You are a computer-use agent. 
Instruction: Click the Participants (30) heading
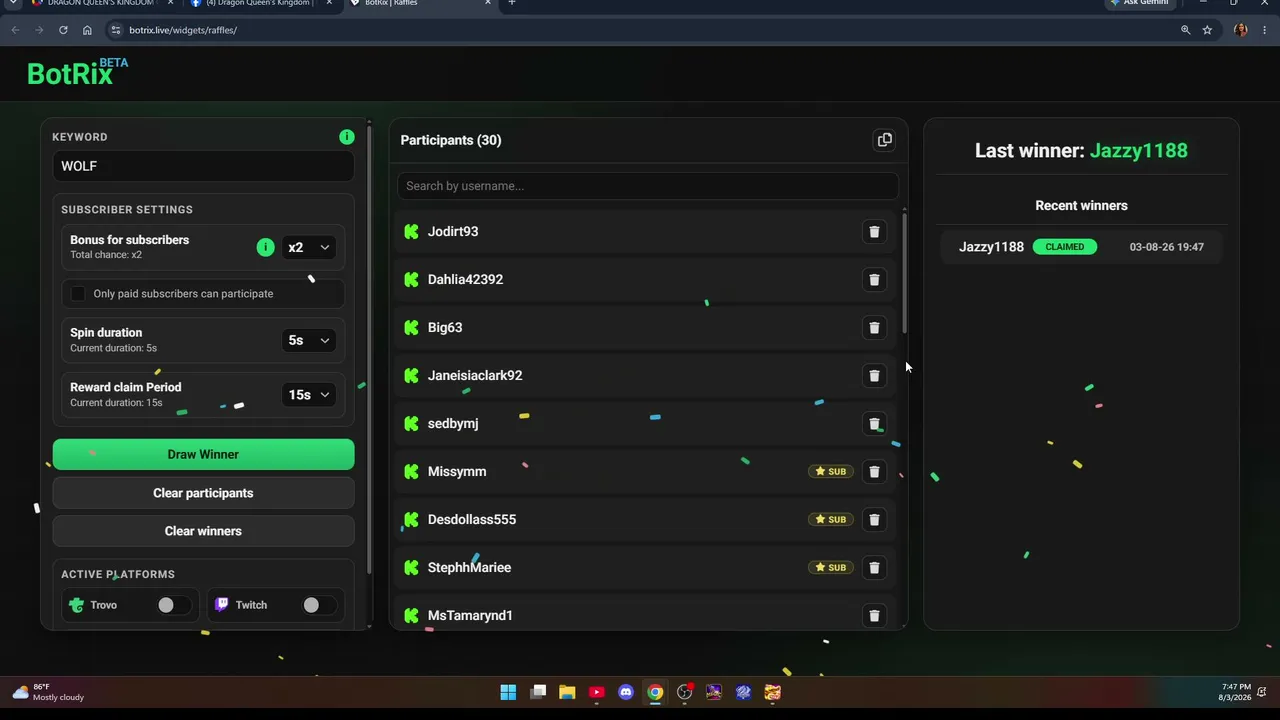(451, 140)
